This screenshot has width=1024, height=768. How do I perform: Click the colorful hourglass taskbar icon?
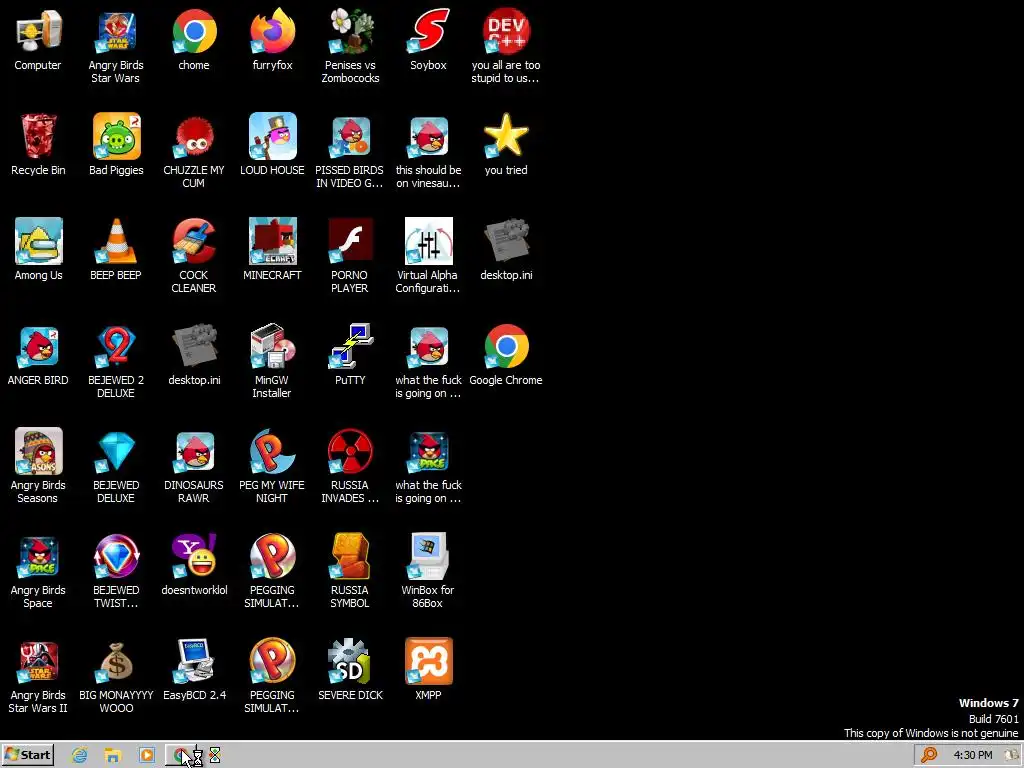(214, 756)
